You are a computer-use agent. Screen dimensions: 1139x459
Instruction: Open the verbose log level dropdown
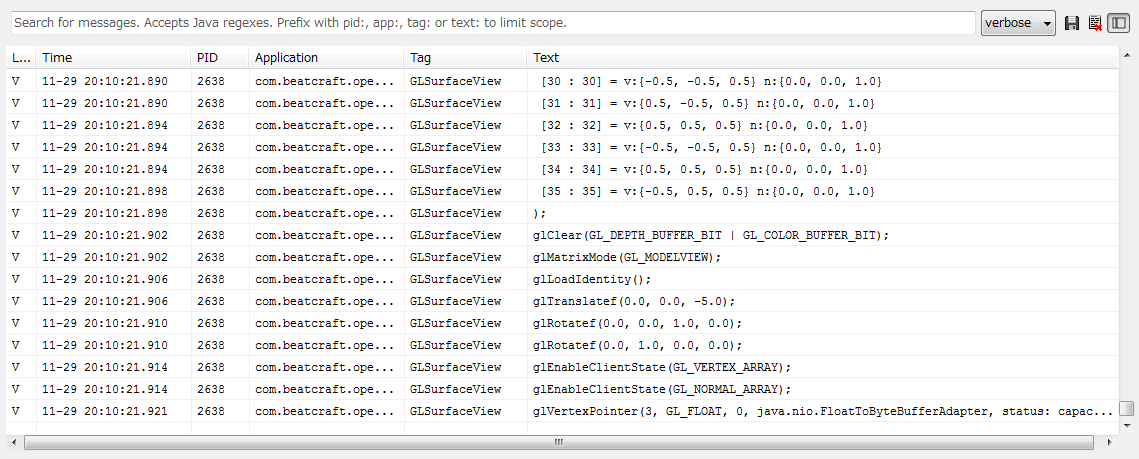pos(1018,23)
